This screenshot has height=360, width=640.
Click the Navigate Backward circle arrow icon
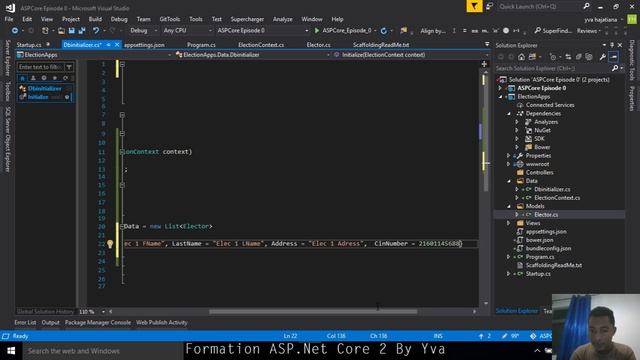pyautogui.click(x=15, y=31)
